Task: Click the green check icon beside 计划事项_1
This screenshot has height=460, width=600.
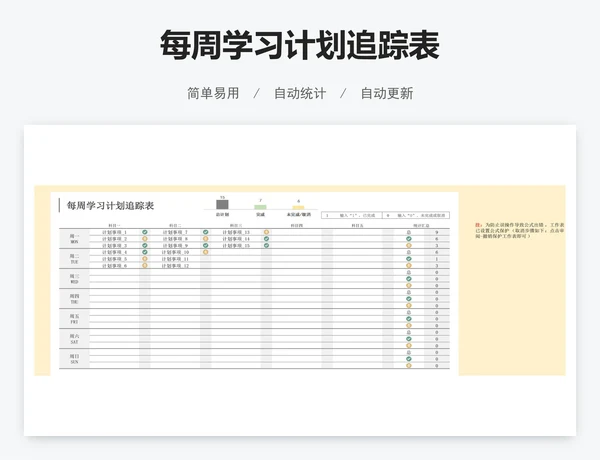Action: (x=145, y=232)
